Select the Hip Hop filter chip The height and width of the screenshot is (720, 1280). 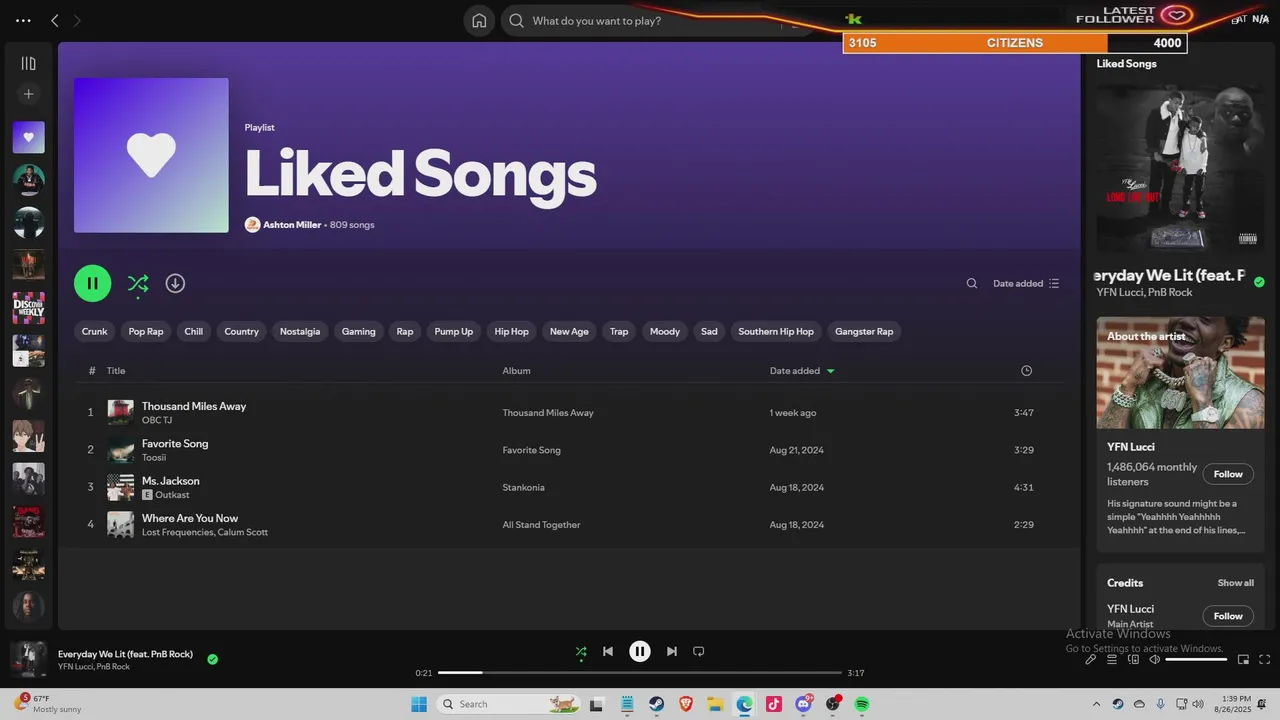[x=512, y=331]
